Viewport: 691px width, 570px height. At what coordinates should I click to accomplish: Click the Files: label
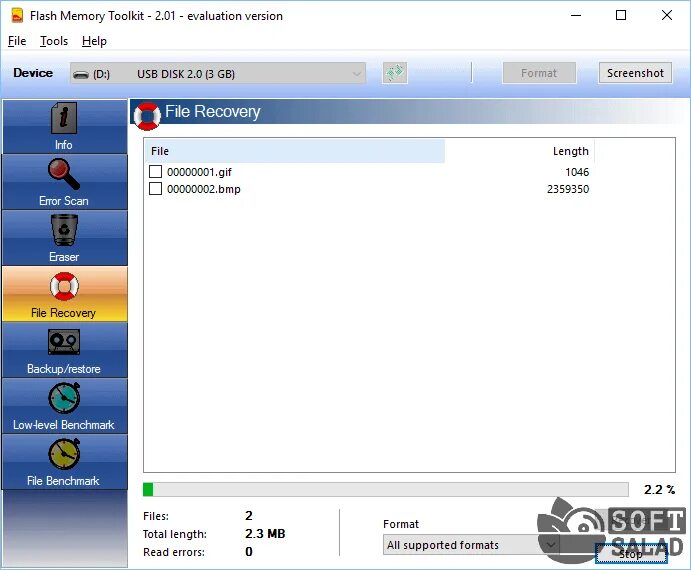coord(156,516)
